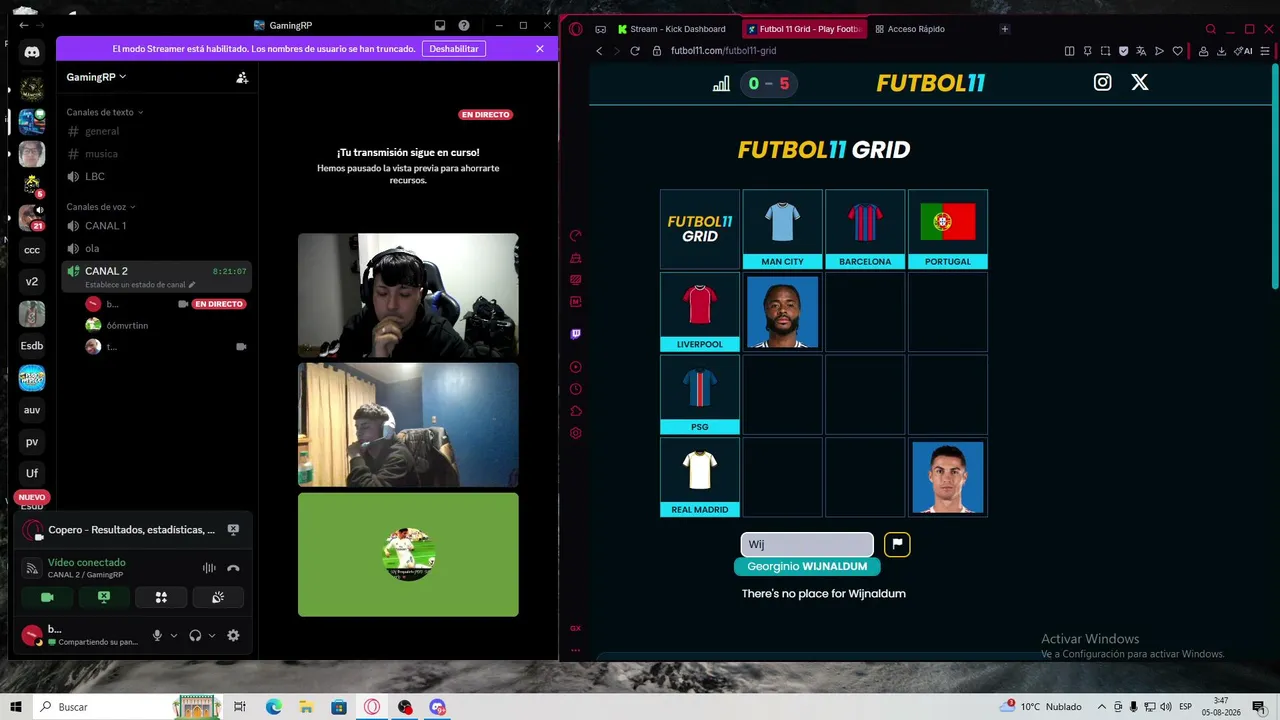Screen dimensions: 1280x720
Task: Open the activities button in Discord
Action: point(161,597)
